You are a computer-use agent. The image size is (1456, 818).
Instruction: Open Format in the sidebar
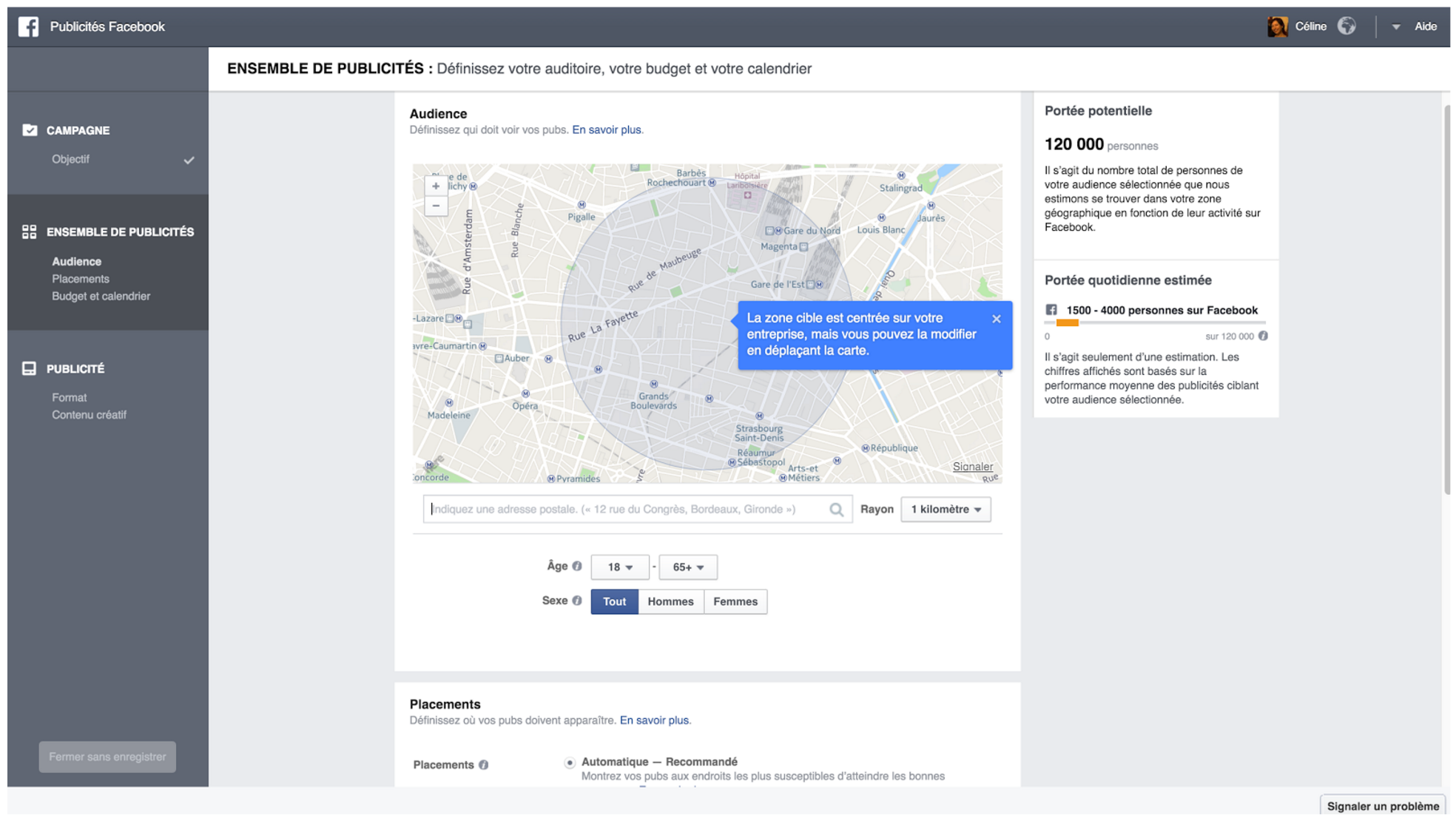(69, 397)
